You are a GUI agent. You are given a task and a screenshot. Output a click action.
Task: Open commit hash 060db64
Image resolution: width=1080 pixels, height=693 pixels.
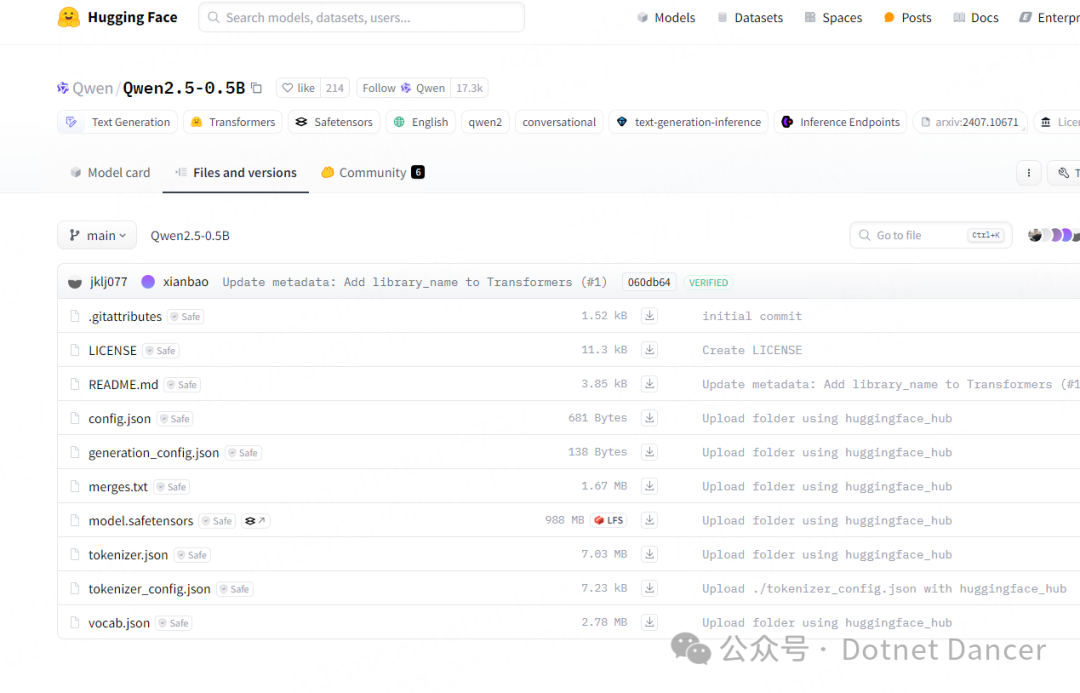pyautogui.click(x=649, y=282)
